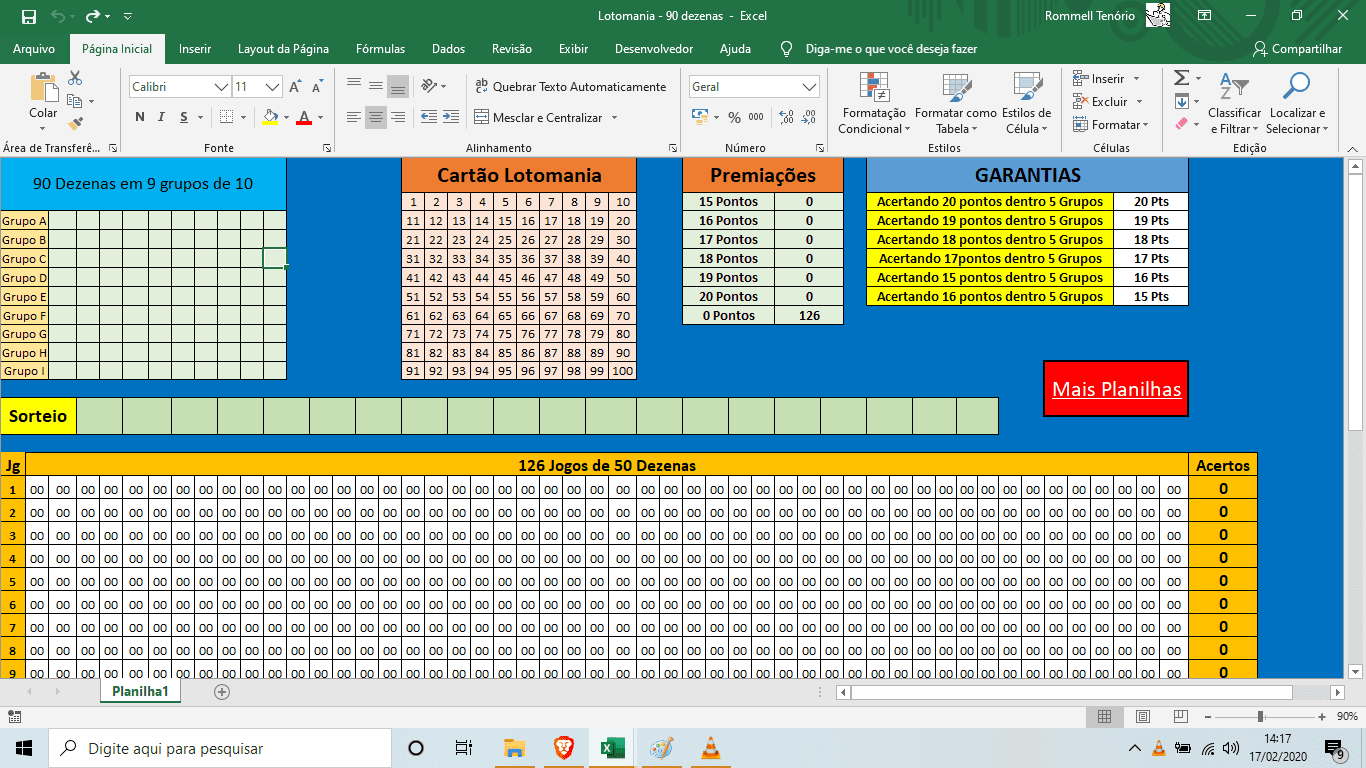The image size is (1366, 768).
Task: Add a new sheet with plus icon
Action: click(x=222, y=691)
